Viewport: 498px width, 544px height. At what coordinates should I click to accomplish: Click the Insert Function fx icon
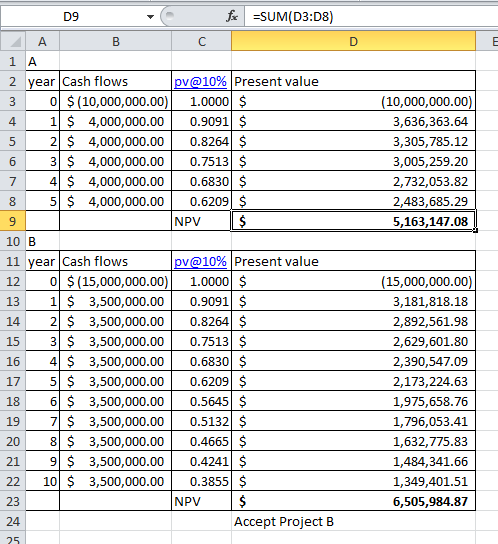coord(231,16)
